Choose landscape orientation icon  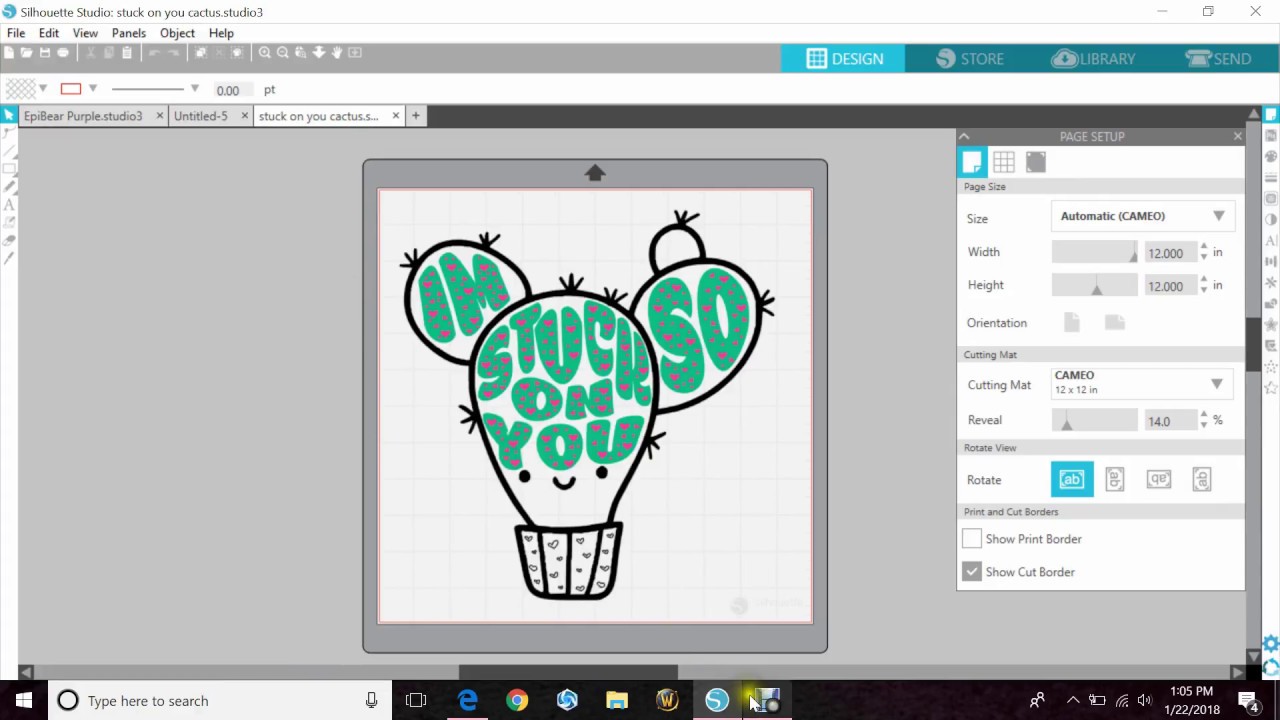1115,322
